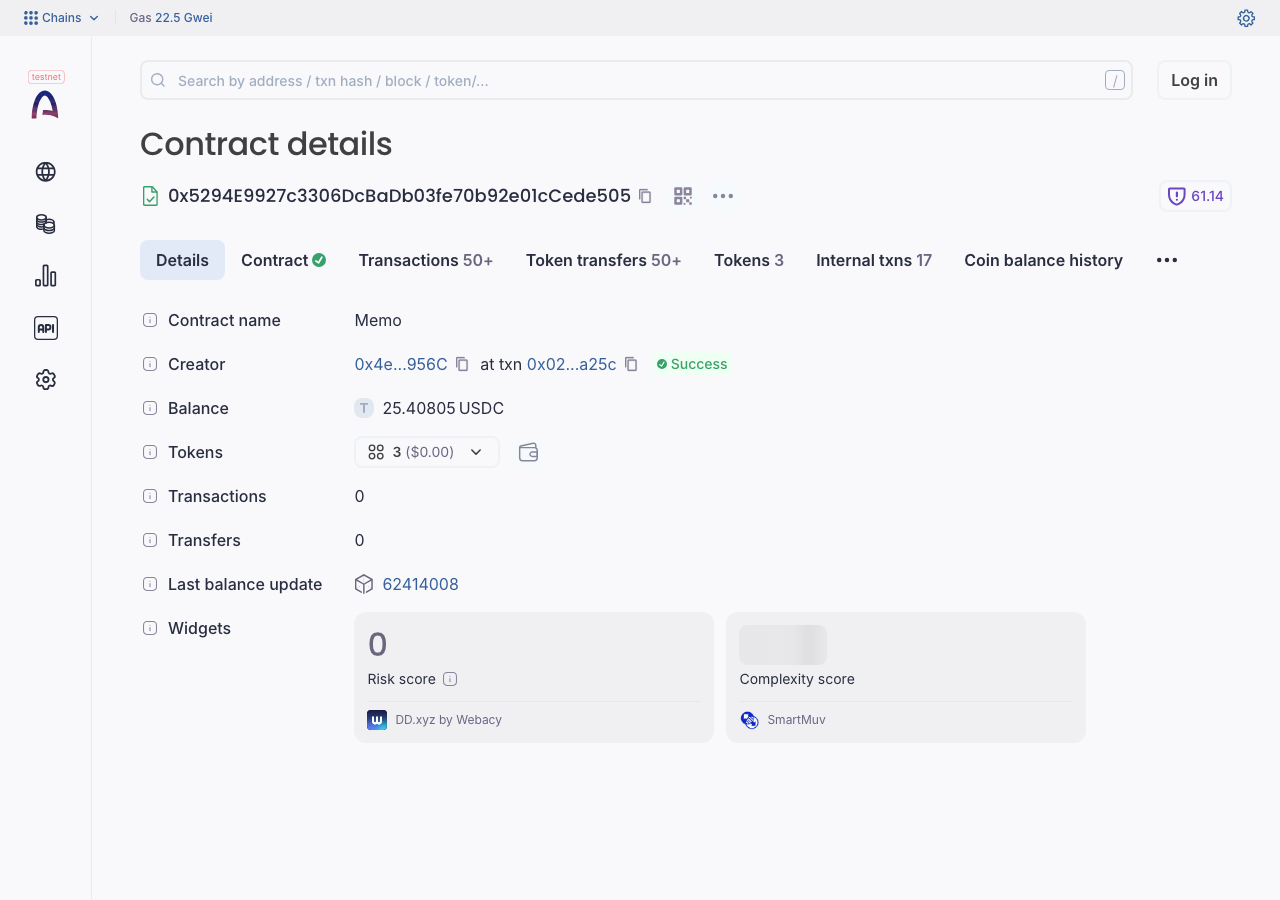Expand the 3 ($0.00) tokens dropdown
The image size is (1280, 900).
click(427, 452)
